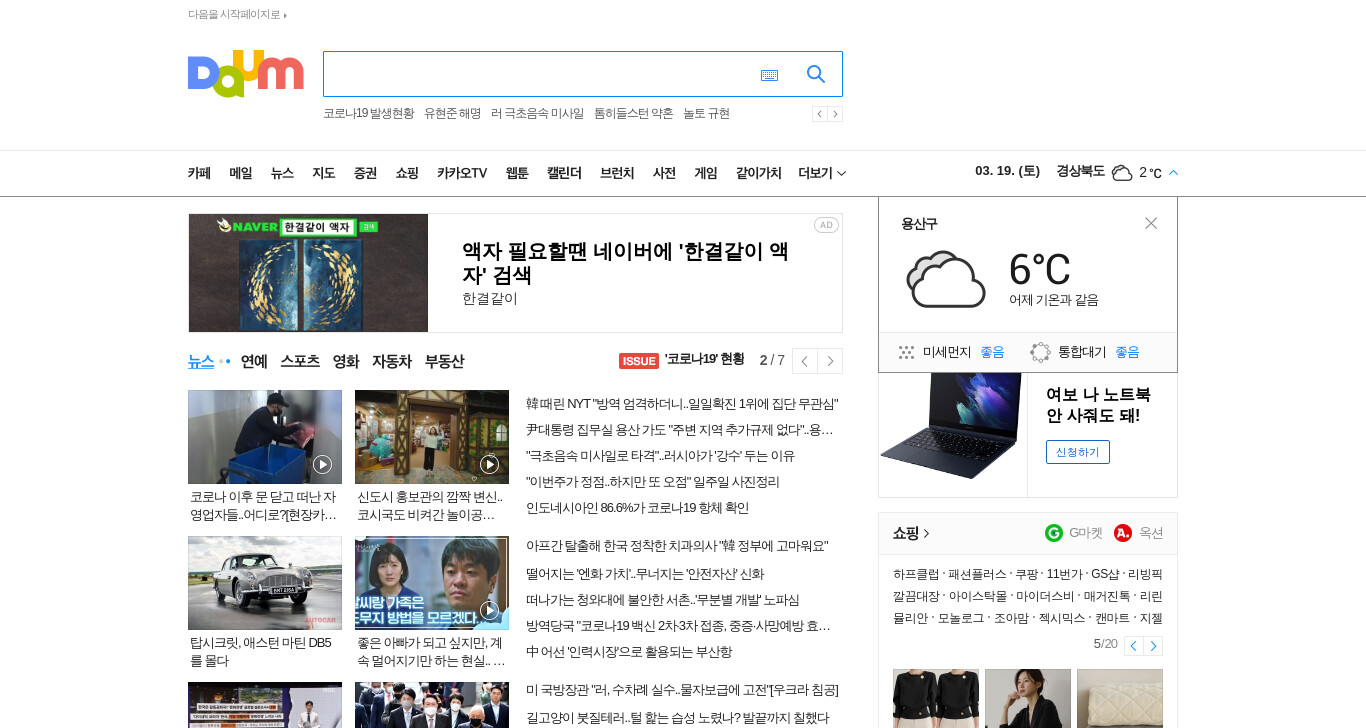Click the 미세먼지 fine dust icon
Screen dimensions: 1366x728
point(907,352)
